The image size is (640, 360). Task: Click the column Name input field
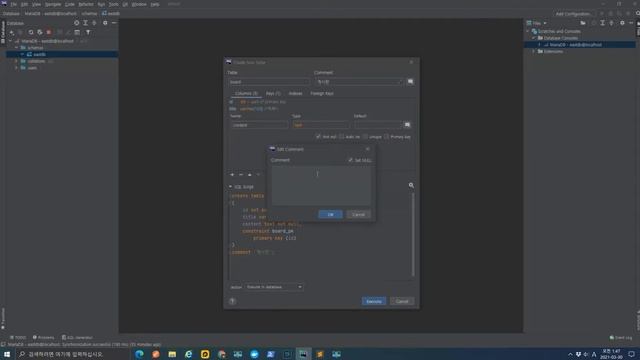[259, 125]
